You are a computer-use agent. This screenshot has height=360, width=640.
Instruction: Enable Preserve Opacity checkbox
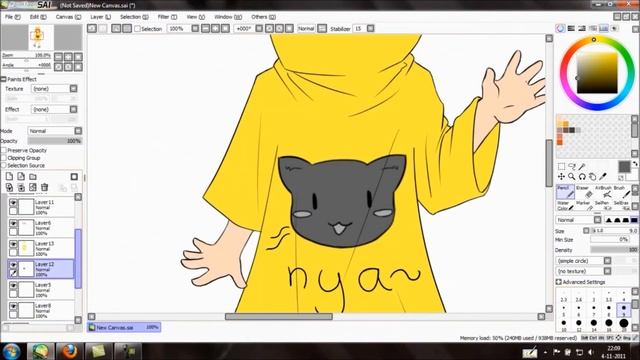(4, 150)
